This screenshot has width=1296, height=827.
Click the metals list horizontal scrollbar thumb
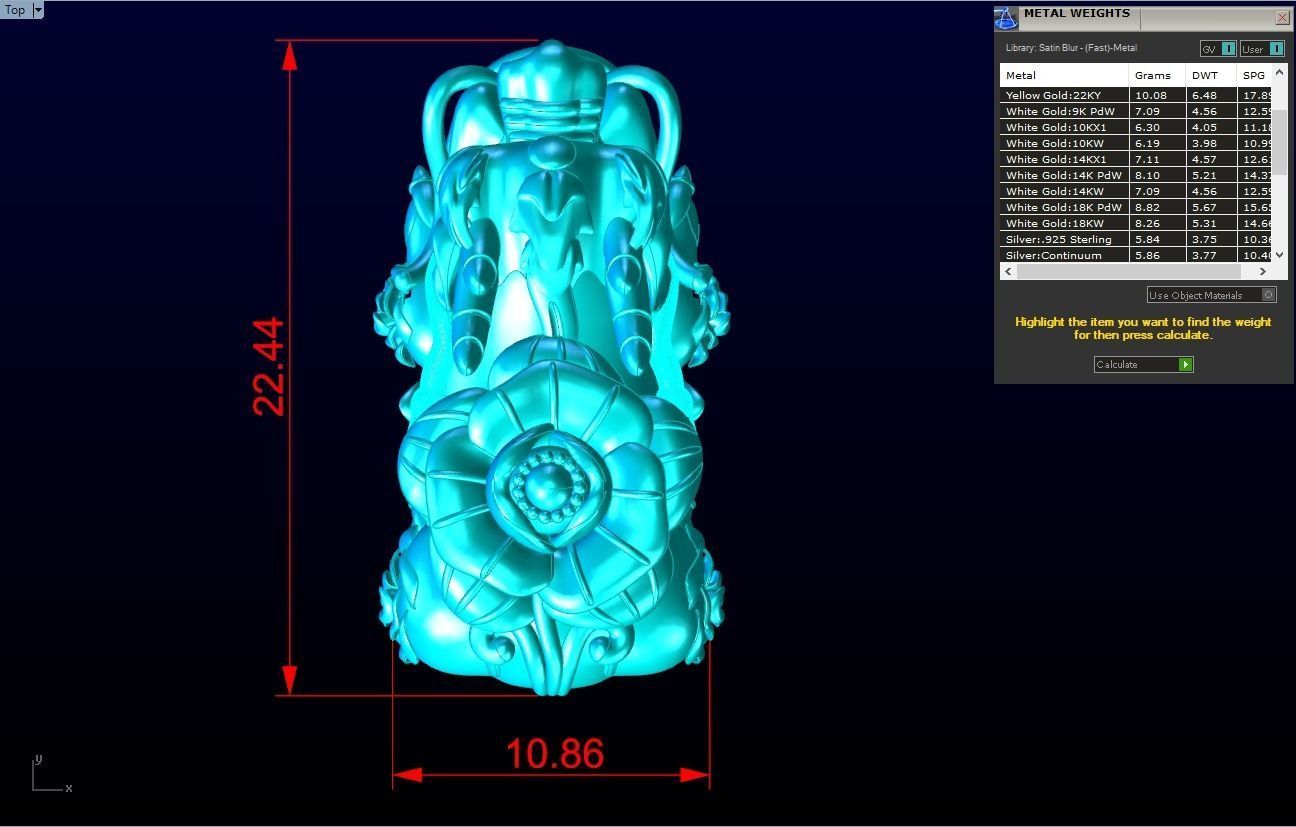coord(1128,271)
